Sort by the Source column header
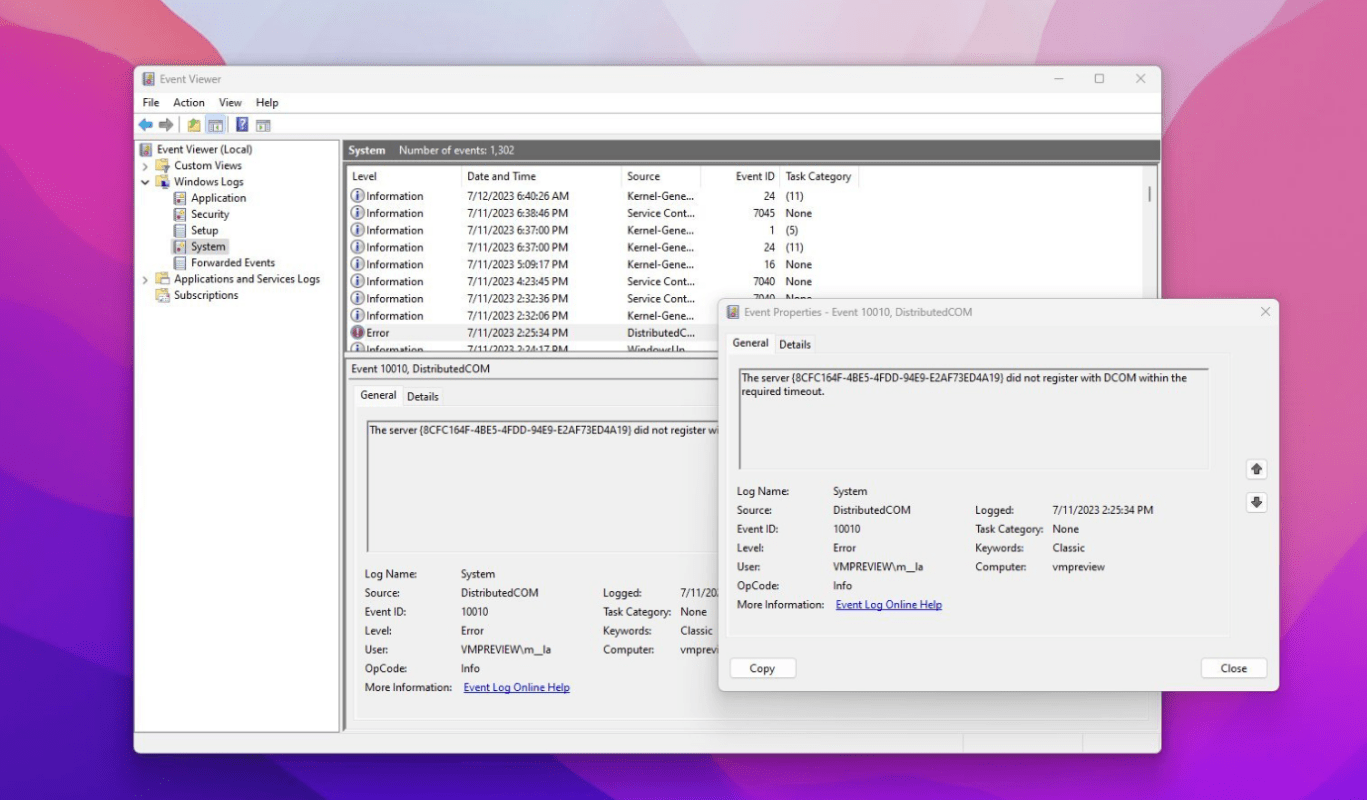Screen dimensions: 1367x800 point(661,176)
